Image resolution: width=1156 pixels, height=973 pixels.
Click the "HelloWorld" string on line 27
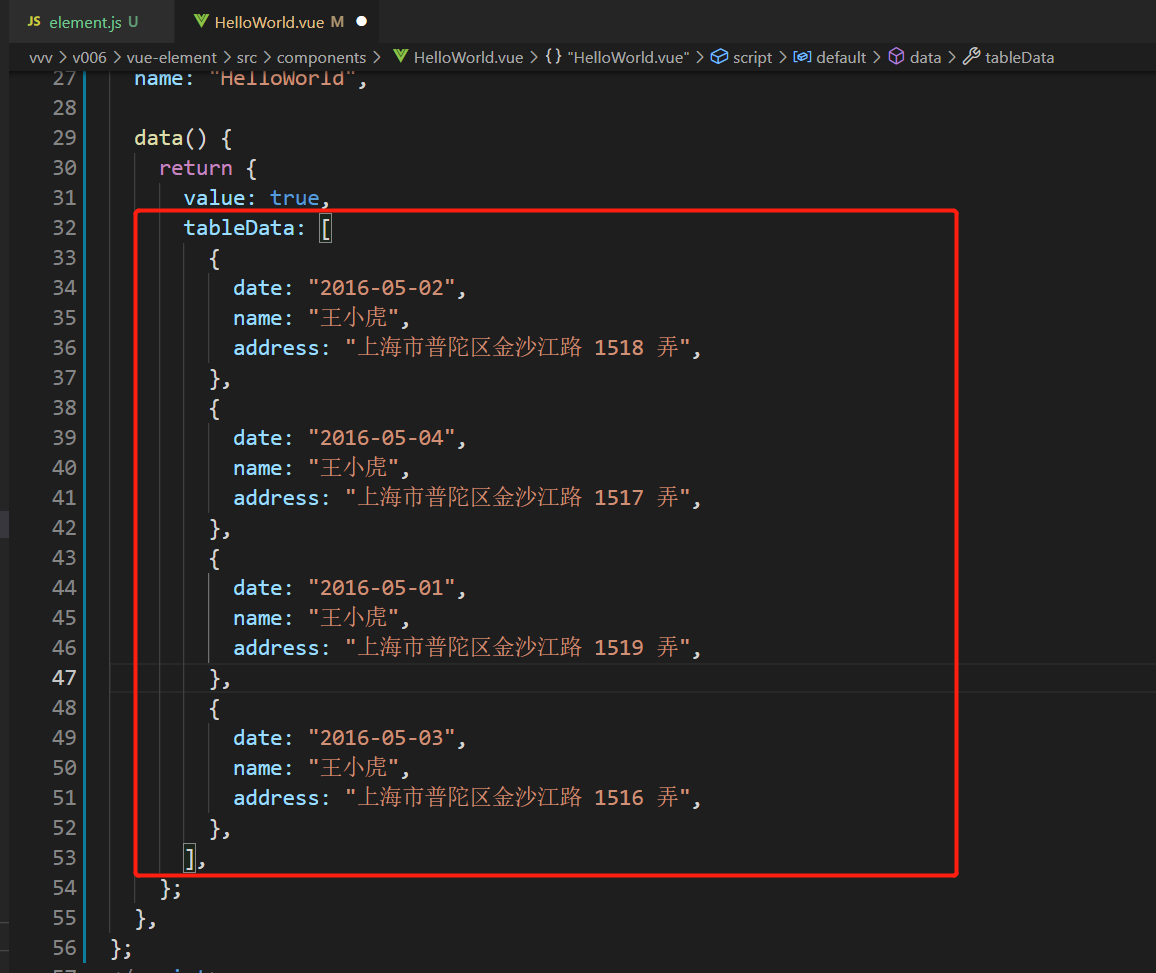pyautogui.click(x=282, y=78)
